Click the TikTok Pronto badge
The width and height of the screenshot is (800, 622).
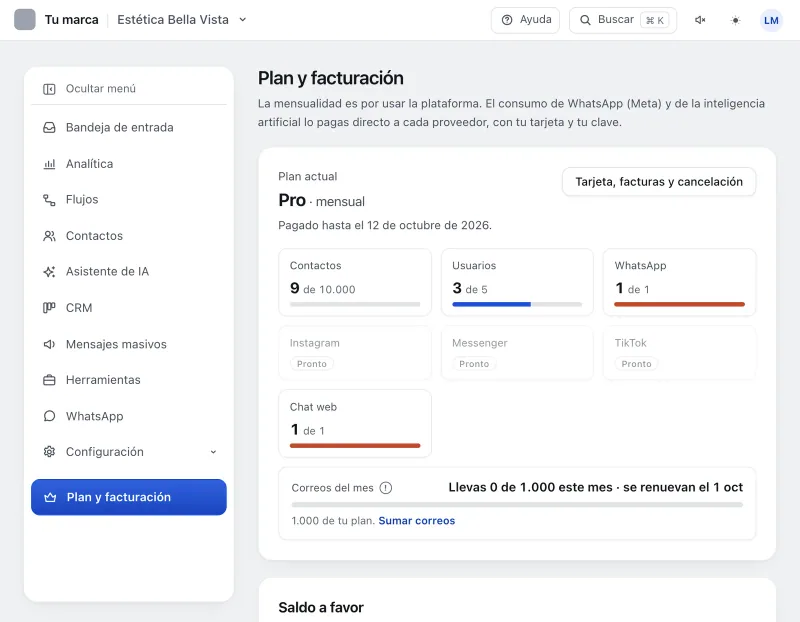636,364
